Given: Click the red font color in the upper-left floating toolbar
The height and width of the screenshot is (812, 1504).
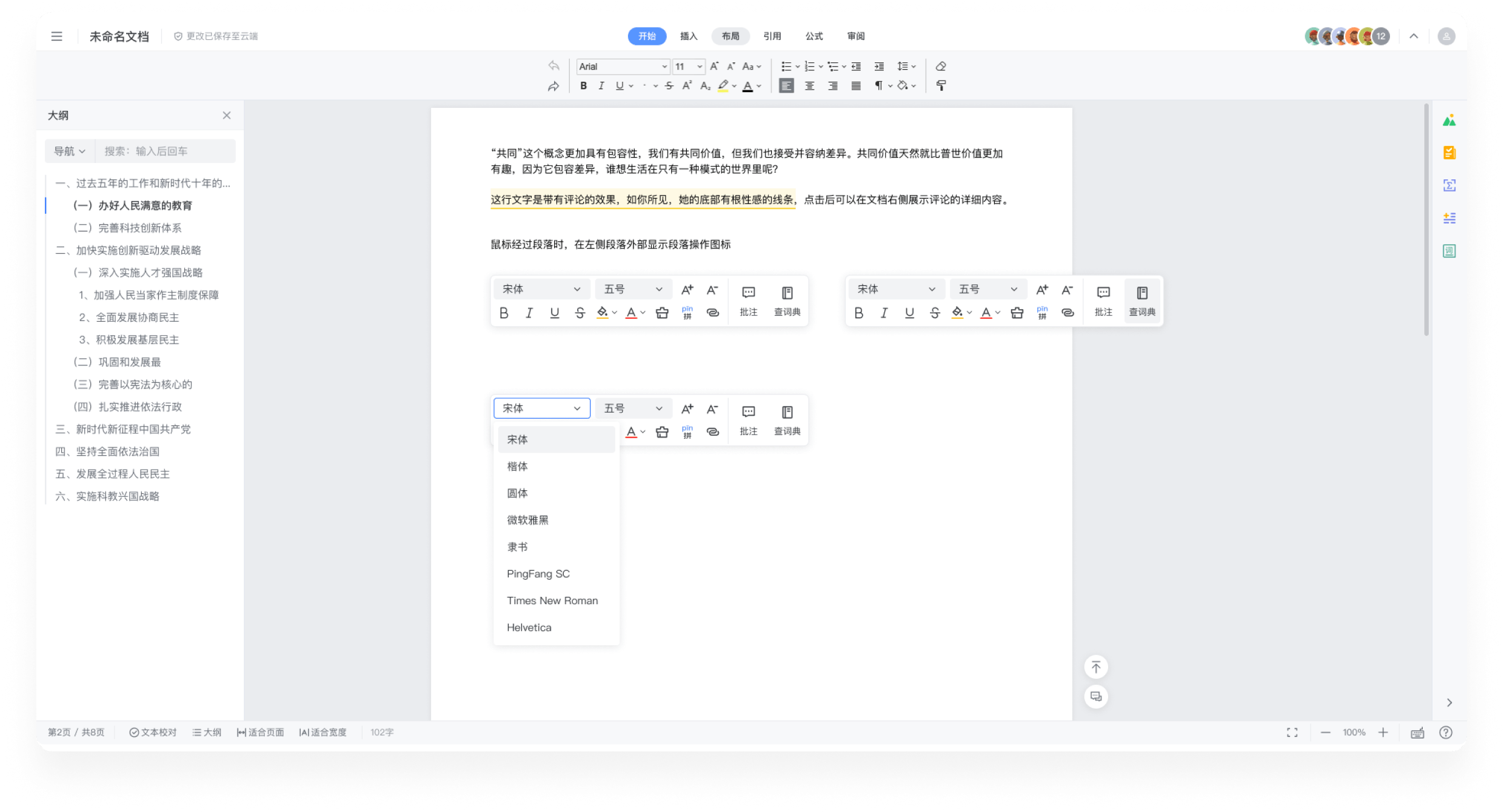Looking at the screenshot, I should pos(631,313).
